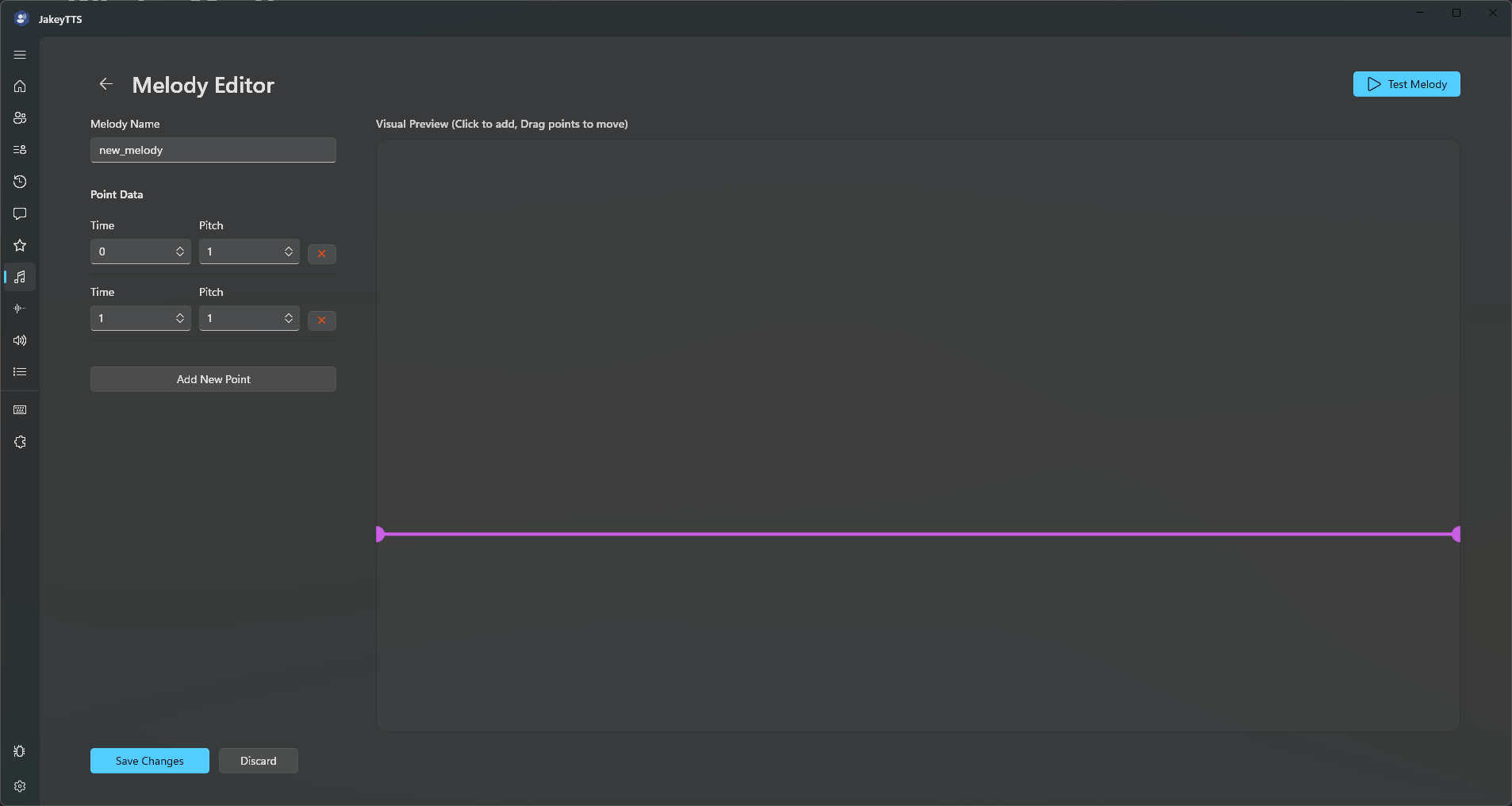Maximize the JakeyTTS window
The image size is (1512, 806).
pyautogui.click(x=1456, y=13)
